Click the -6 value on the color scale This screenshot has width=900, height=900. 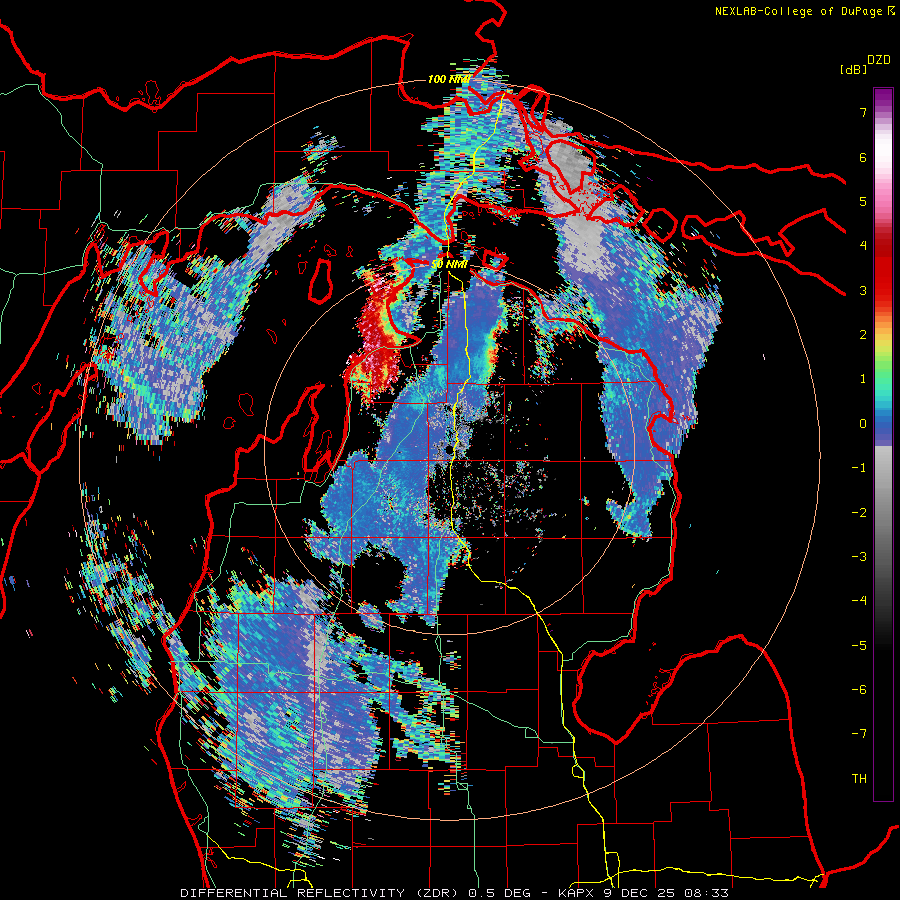859,690
